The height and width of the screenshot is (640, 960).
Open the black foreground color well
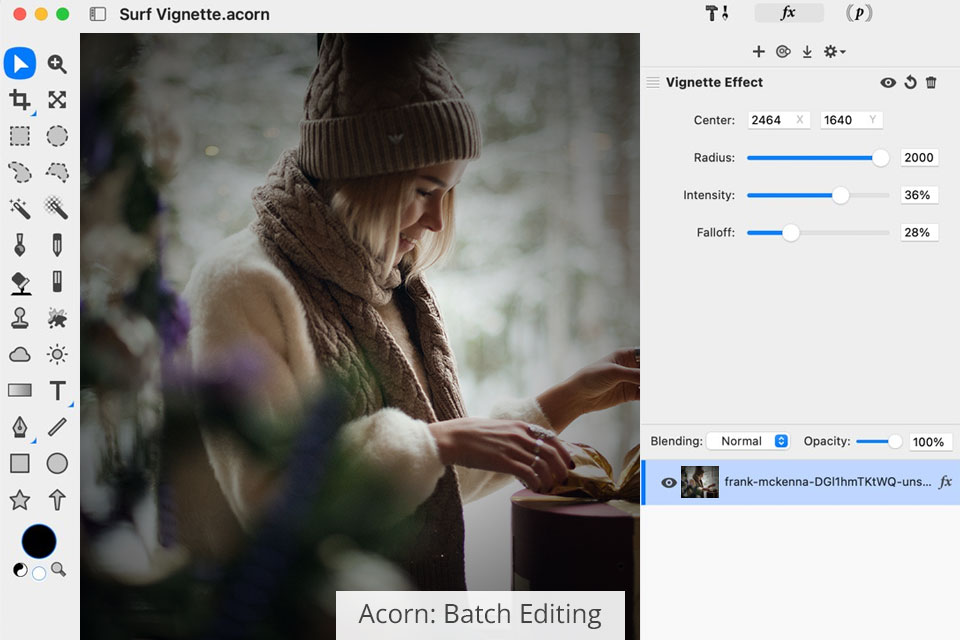click(x=39, y=541)
